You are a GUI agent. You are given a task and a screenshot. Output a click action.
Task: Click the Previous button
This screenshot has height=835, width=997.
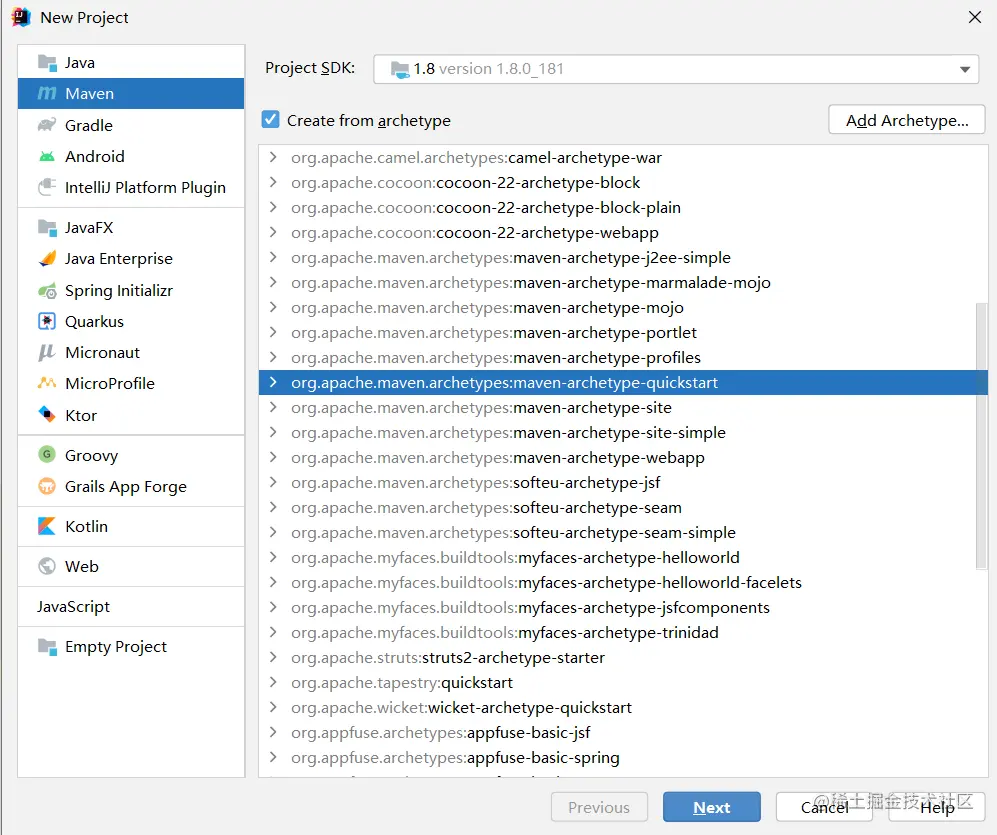coord(599,807)
